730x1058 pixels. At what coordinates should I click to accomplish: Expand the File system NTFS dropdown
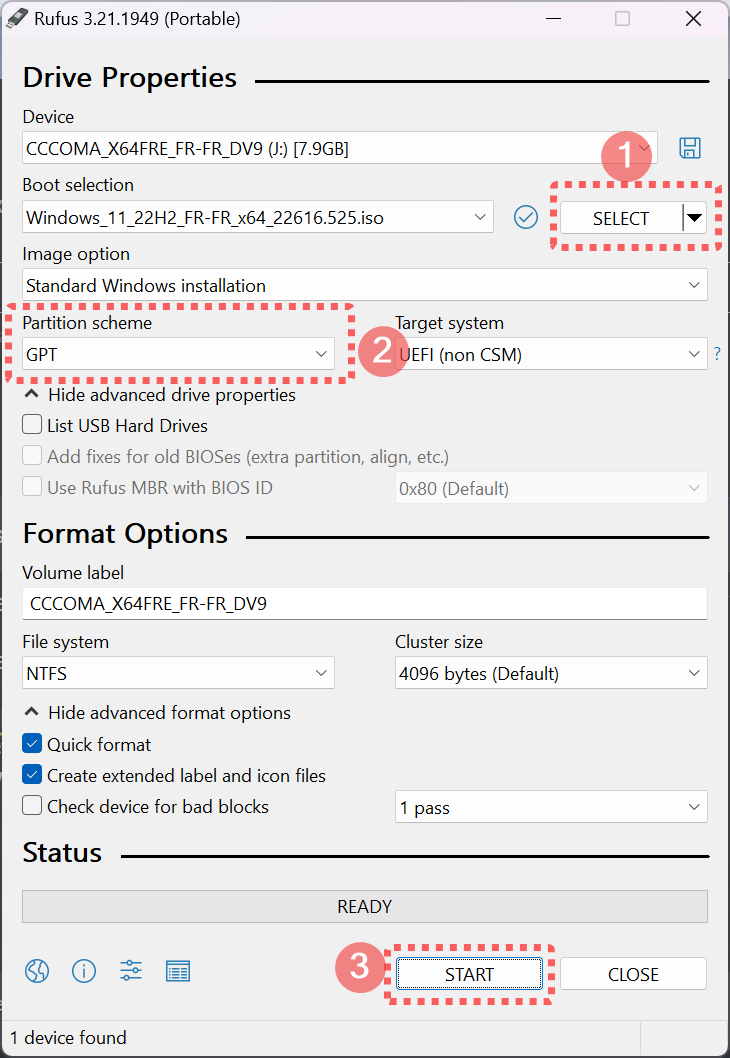point(178,673)
